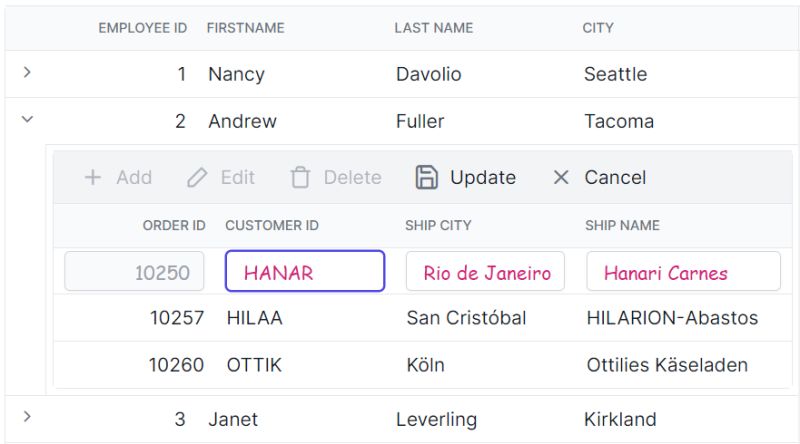Click the Add plus icon
The height and width of the screenshot is (444, 800).
click(93, 177)
